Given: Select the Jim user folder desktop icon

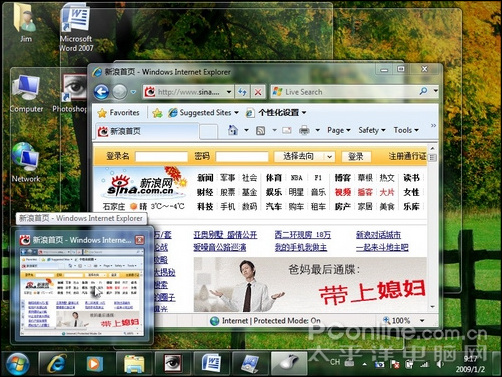Looking at the screenshot, I should tap(26, 23).
